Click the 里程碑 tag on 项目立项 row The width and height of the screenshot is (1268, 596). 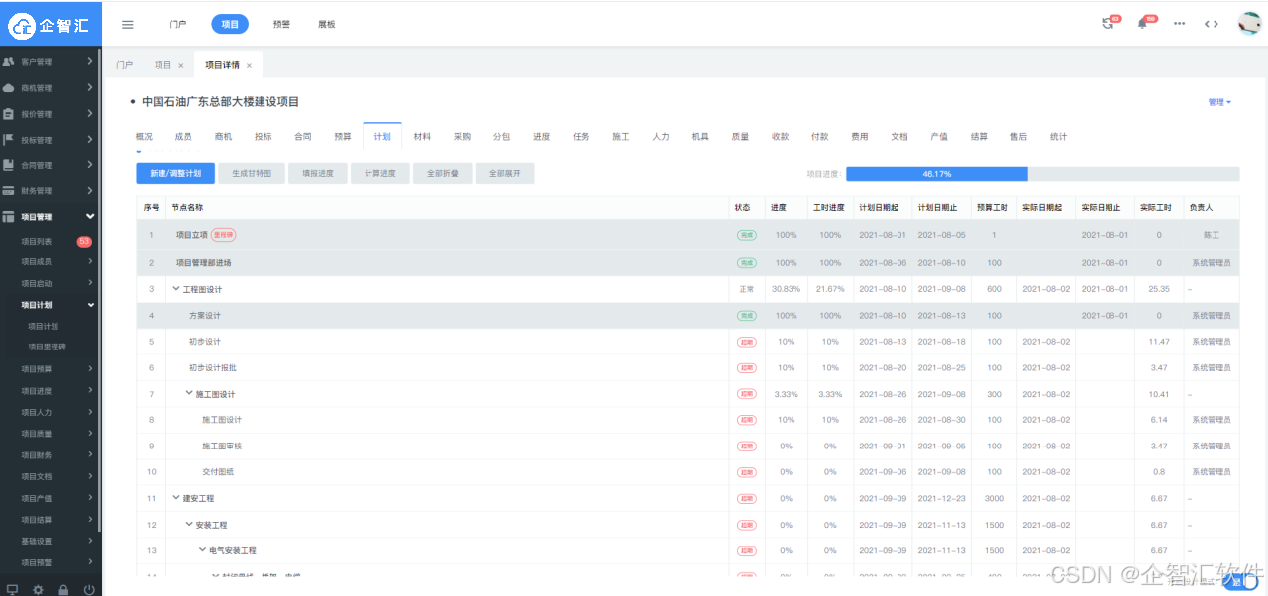click(x=224, y=235)
